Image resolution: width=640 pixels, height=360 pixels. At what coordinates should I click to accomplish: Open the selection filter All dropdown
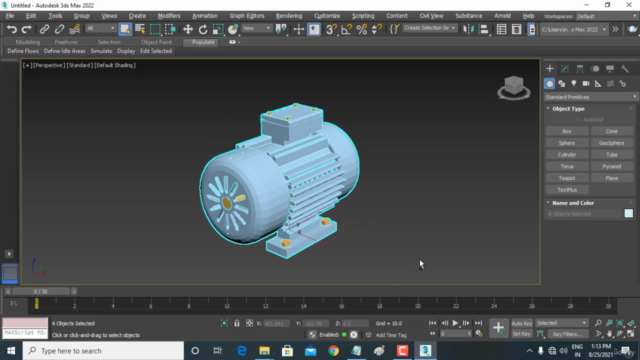pos(100,28)
